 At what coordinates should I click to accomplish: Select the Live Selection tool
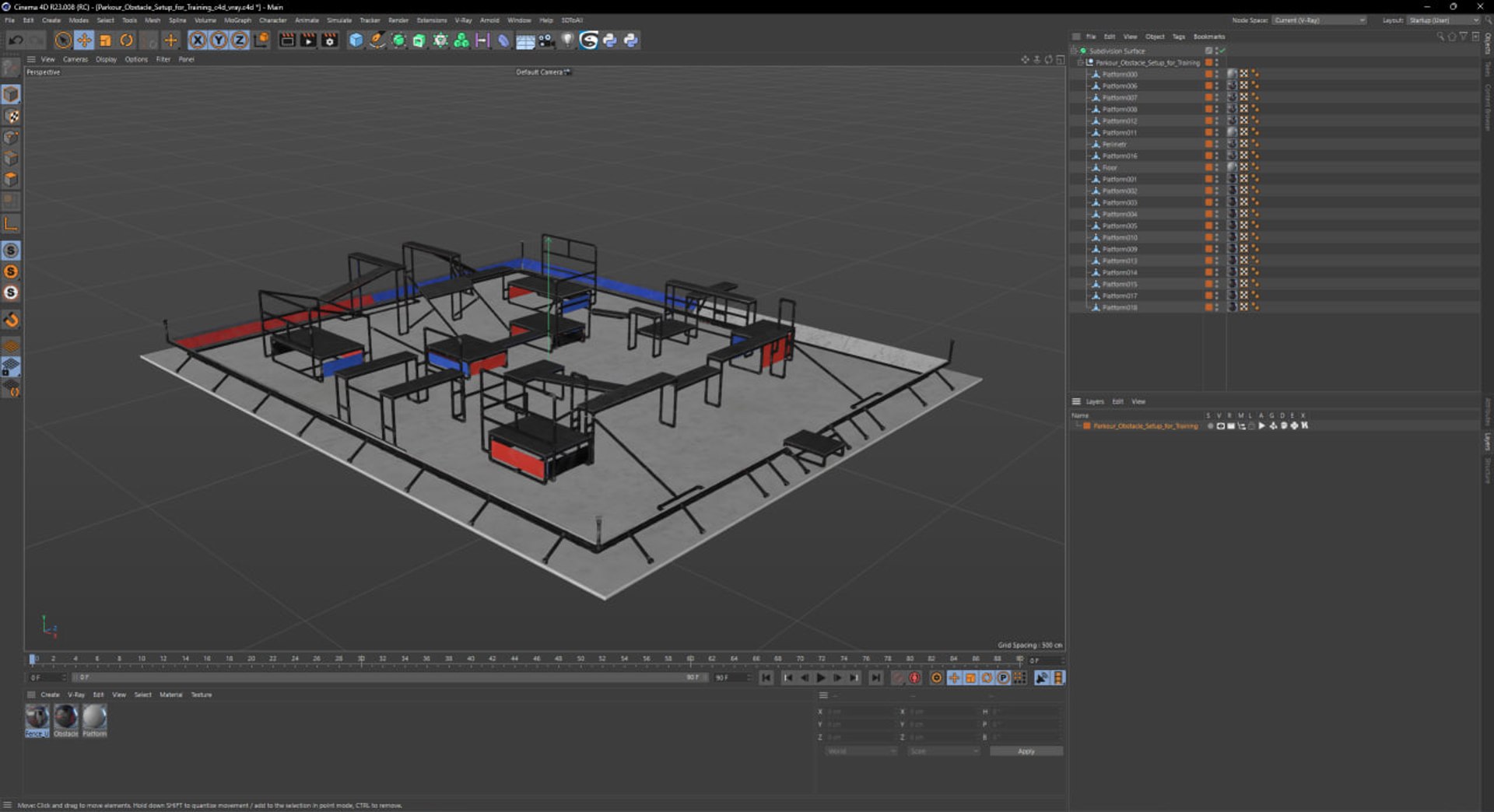[63, 40]
